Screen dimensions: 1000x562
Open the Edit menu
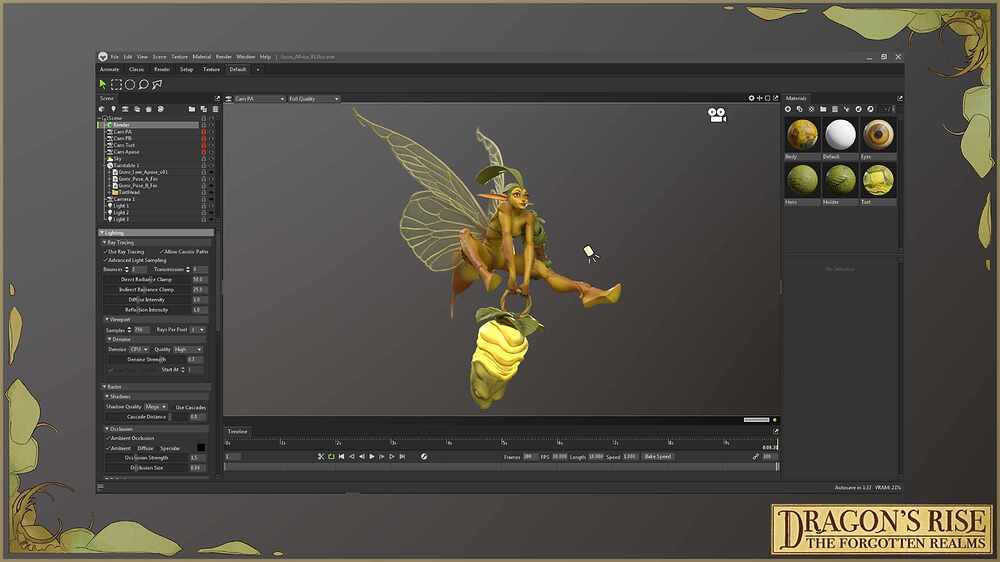click(x=128, y=57)
